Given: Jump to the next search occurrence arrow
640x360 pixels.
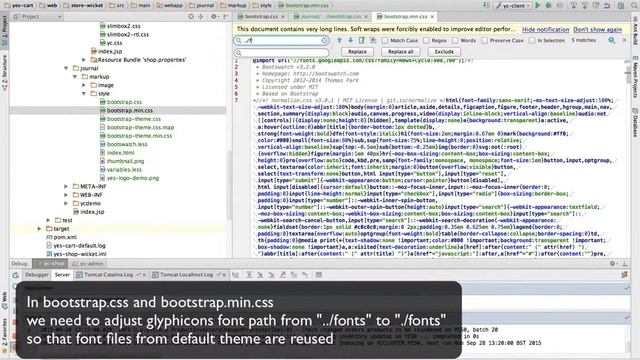Looking at the screenshot, I should click(350, 40).
